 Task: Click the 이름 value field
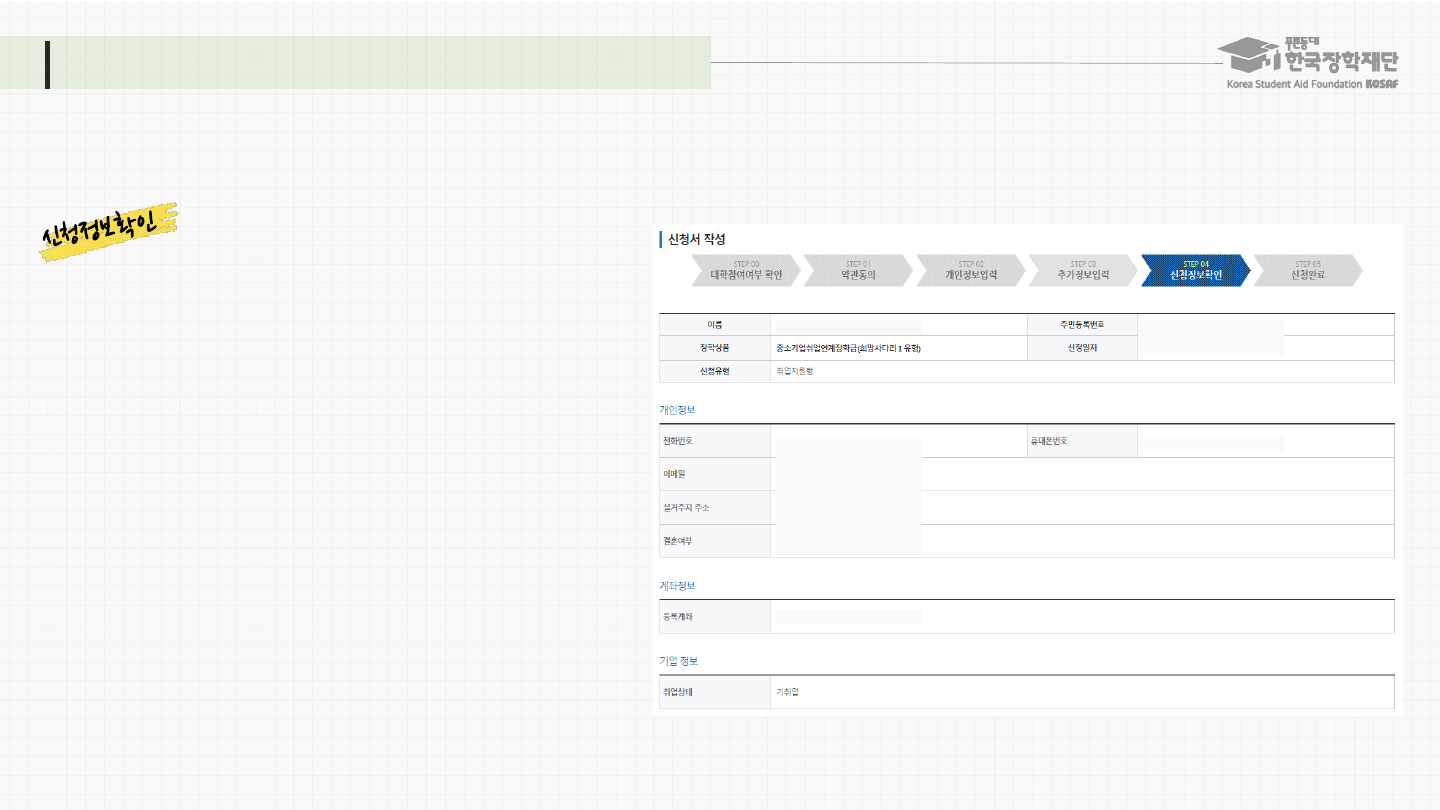tap(848, 326)
